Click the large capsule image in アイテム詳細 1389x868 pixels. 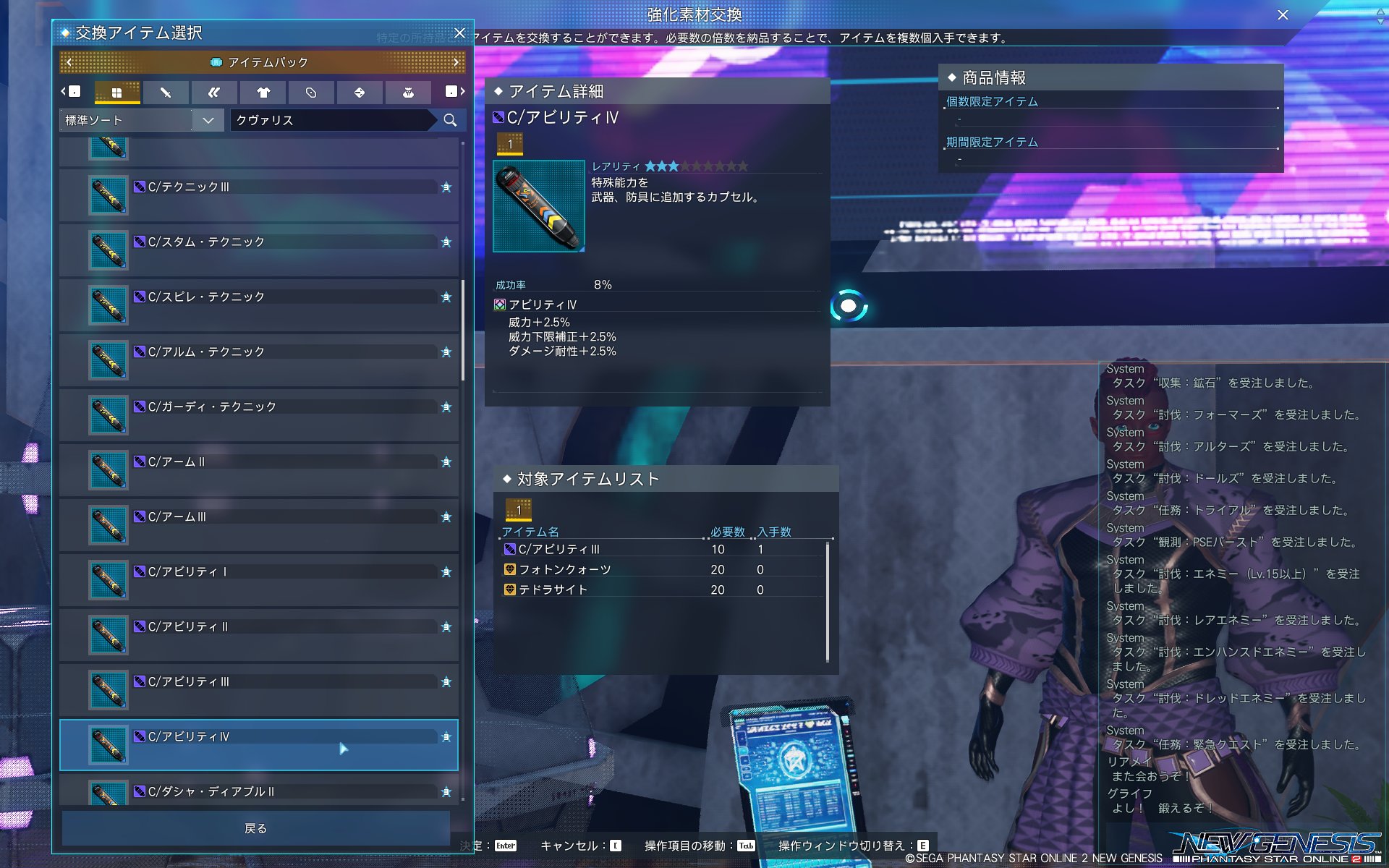click(539, 206)
